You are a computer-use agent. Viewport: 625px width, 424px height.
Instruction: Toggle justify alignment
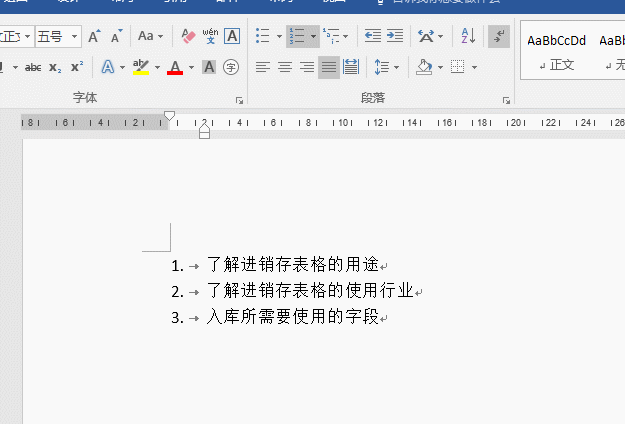click(329, 67)
